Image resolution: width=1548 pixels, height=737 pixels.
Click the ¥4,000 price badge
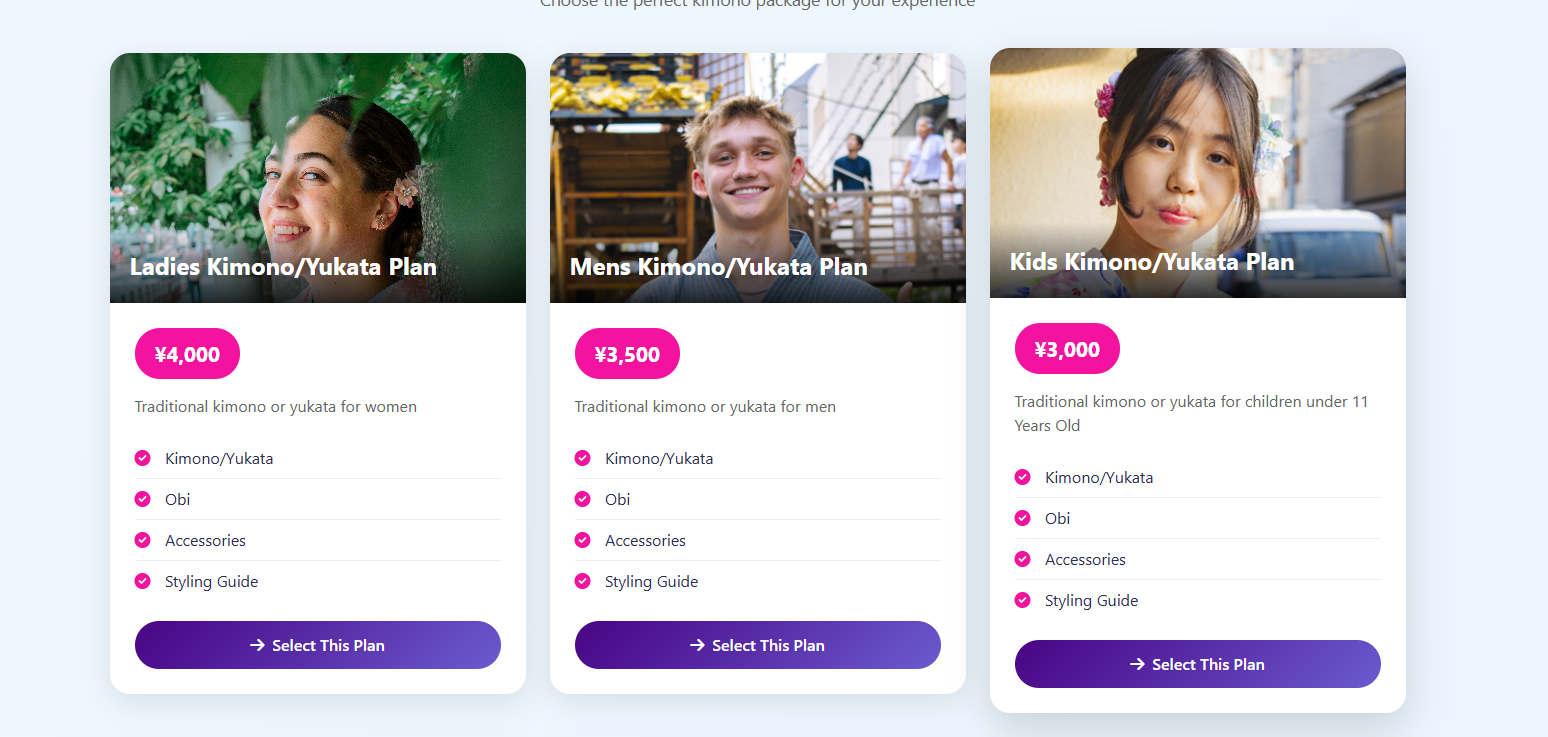(x=187, y=354)
